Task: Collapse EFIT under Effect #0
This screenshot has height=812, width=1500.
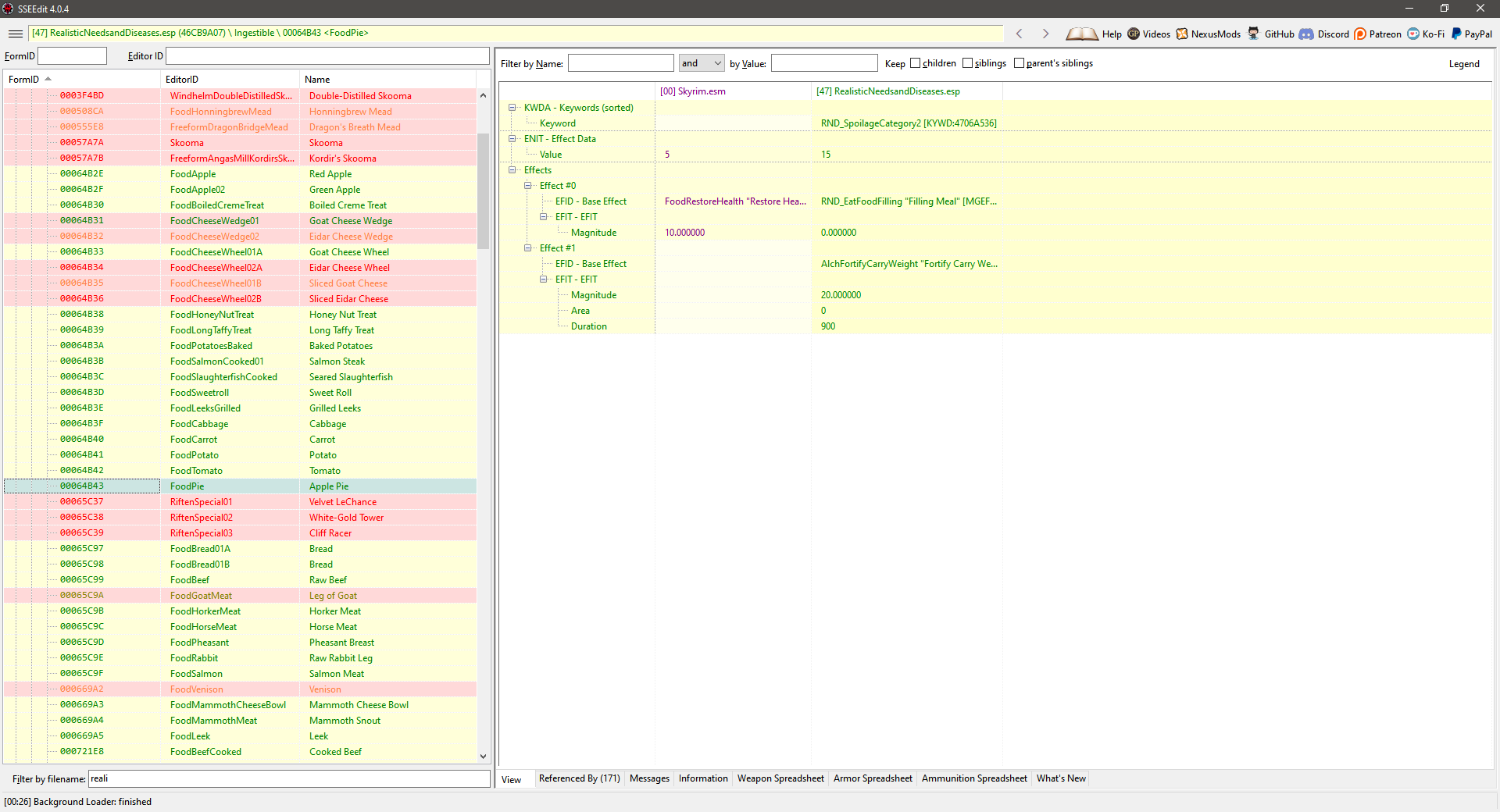Action: (544, 217)
